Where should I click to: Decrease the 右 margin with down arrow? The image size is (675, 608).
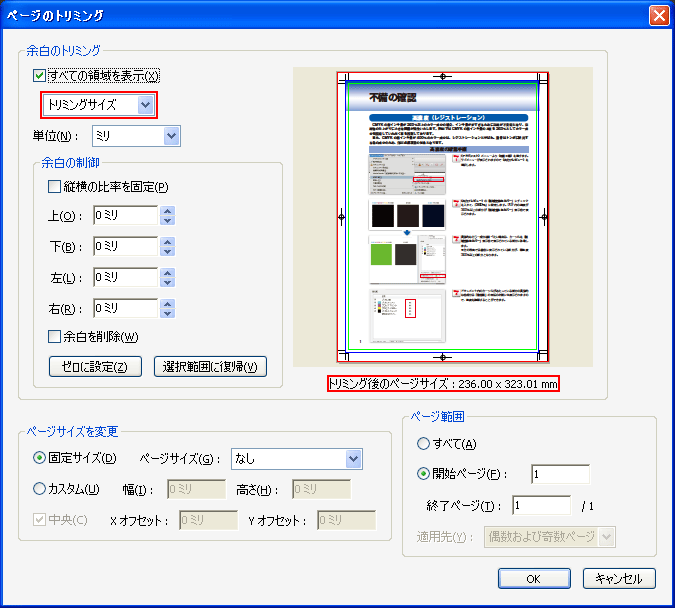[168, 314]
